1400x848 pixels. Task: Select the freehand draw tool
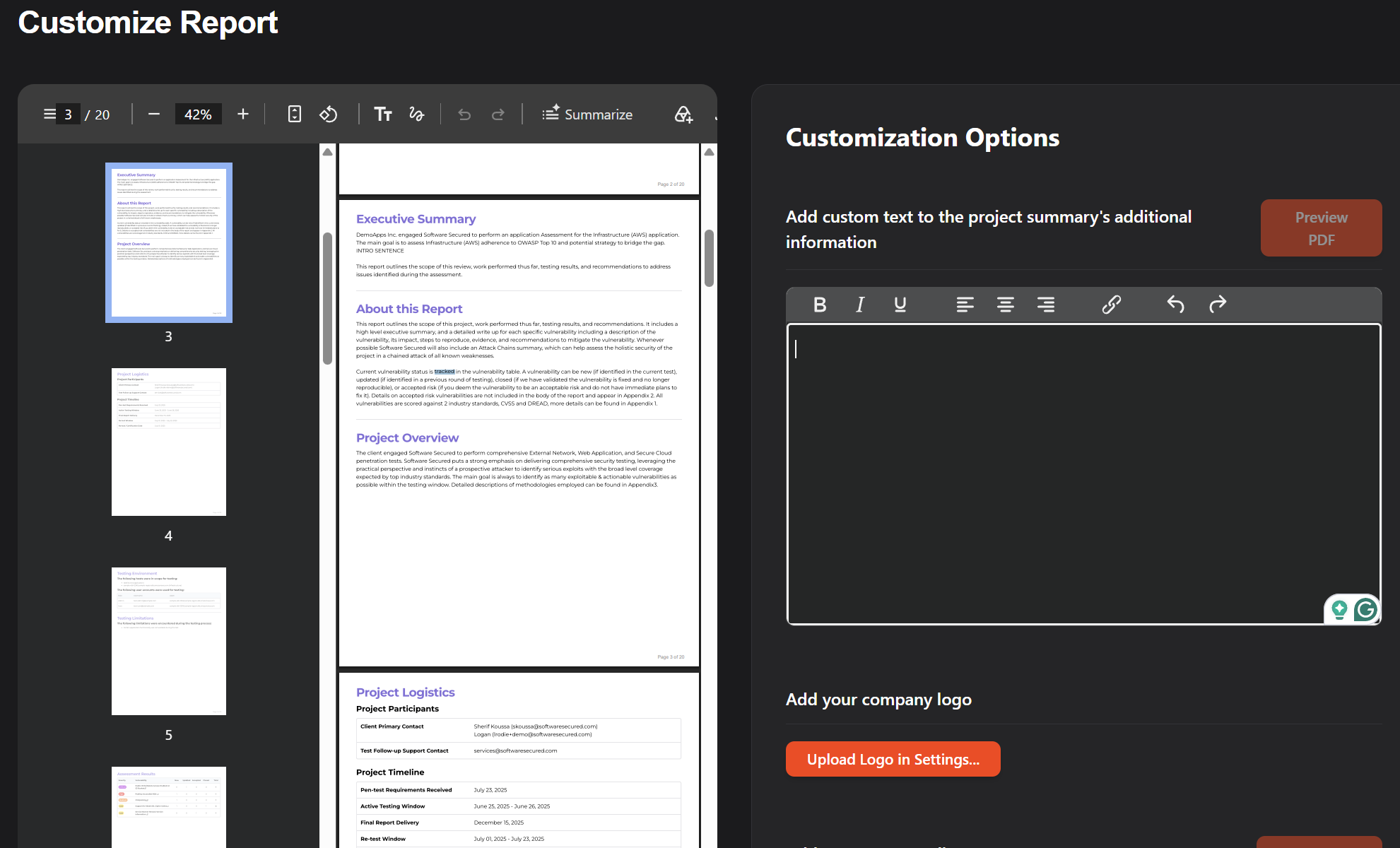[x=417, y=114]
